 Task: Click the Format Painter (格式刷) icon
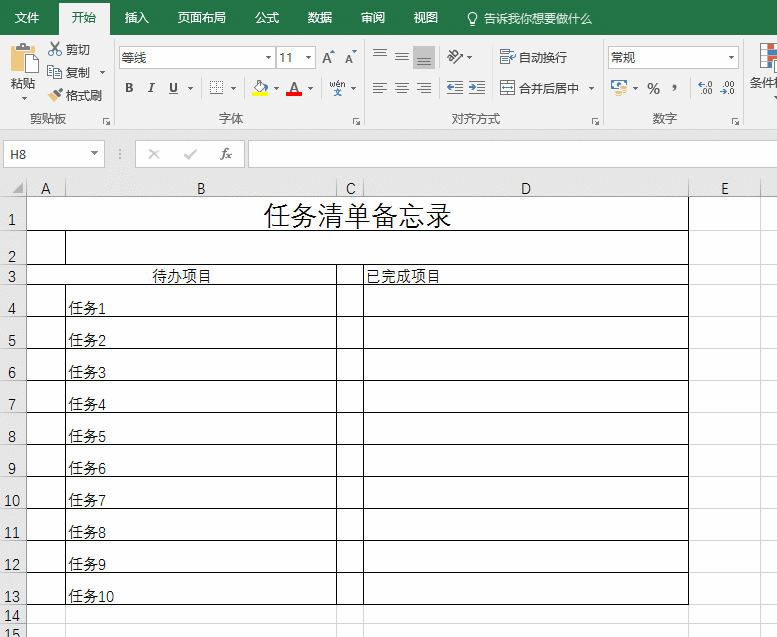coord(56,96)
